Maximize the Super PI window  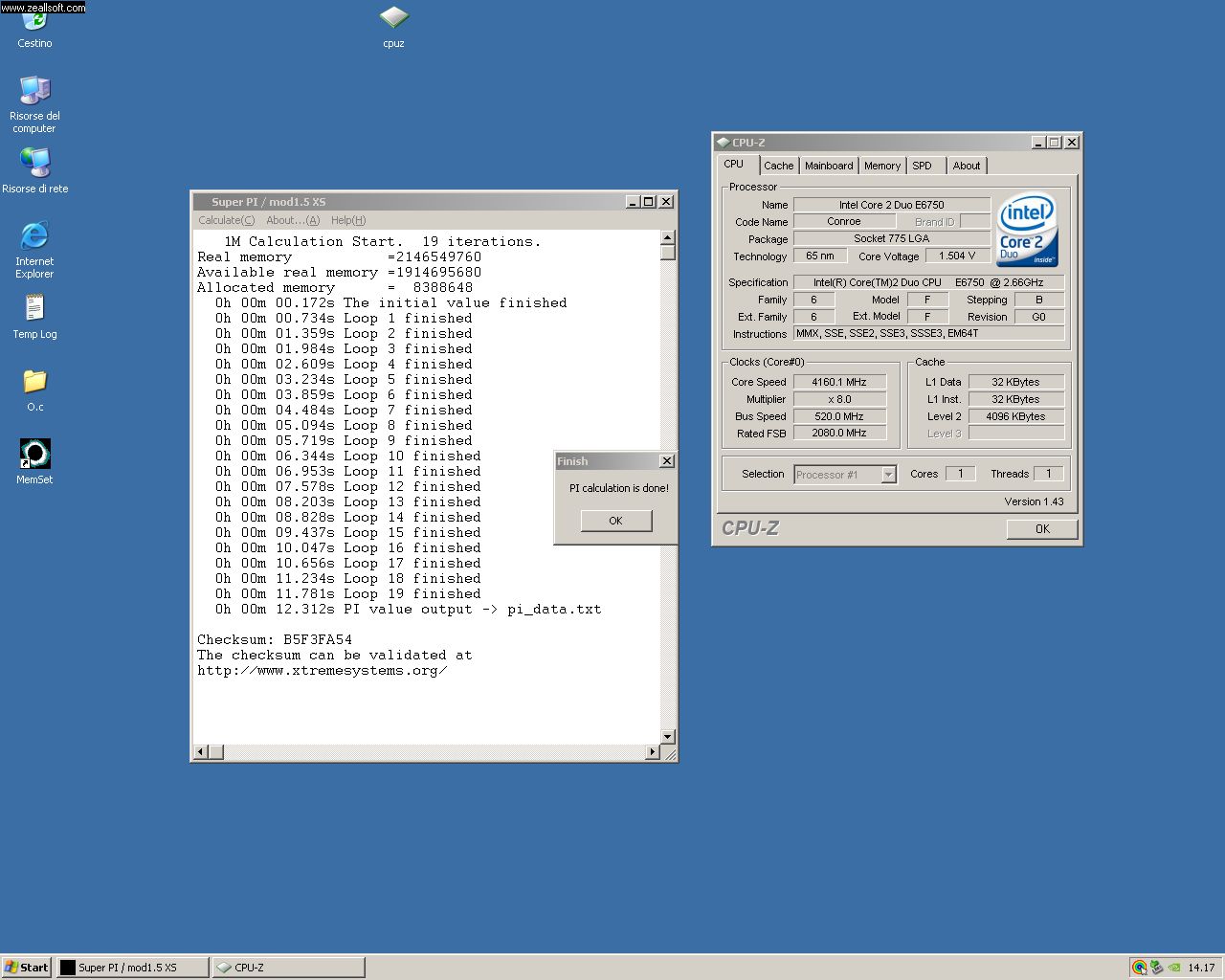tap(649, 202)
